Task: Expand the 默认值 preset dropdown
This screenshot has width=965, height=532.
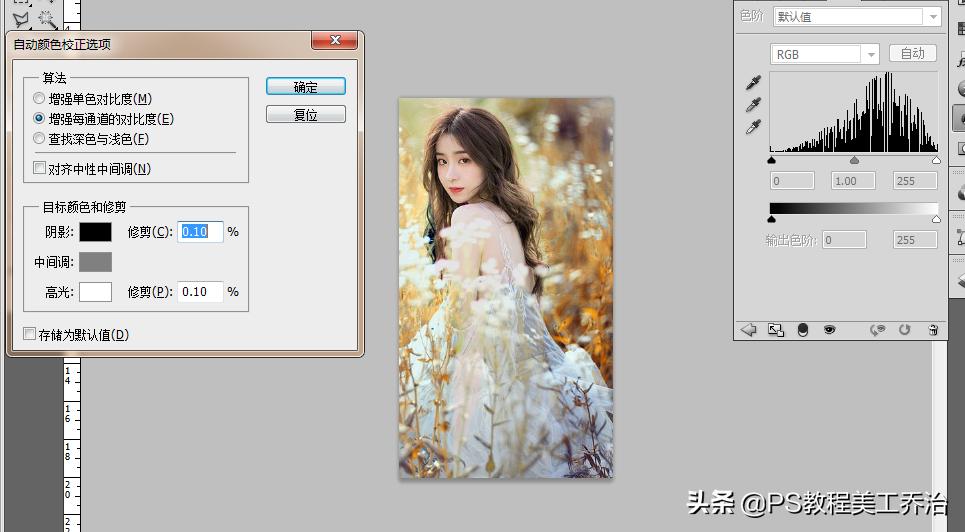Action: tap(856, 16)
